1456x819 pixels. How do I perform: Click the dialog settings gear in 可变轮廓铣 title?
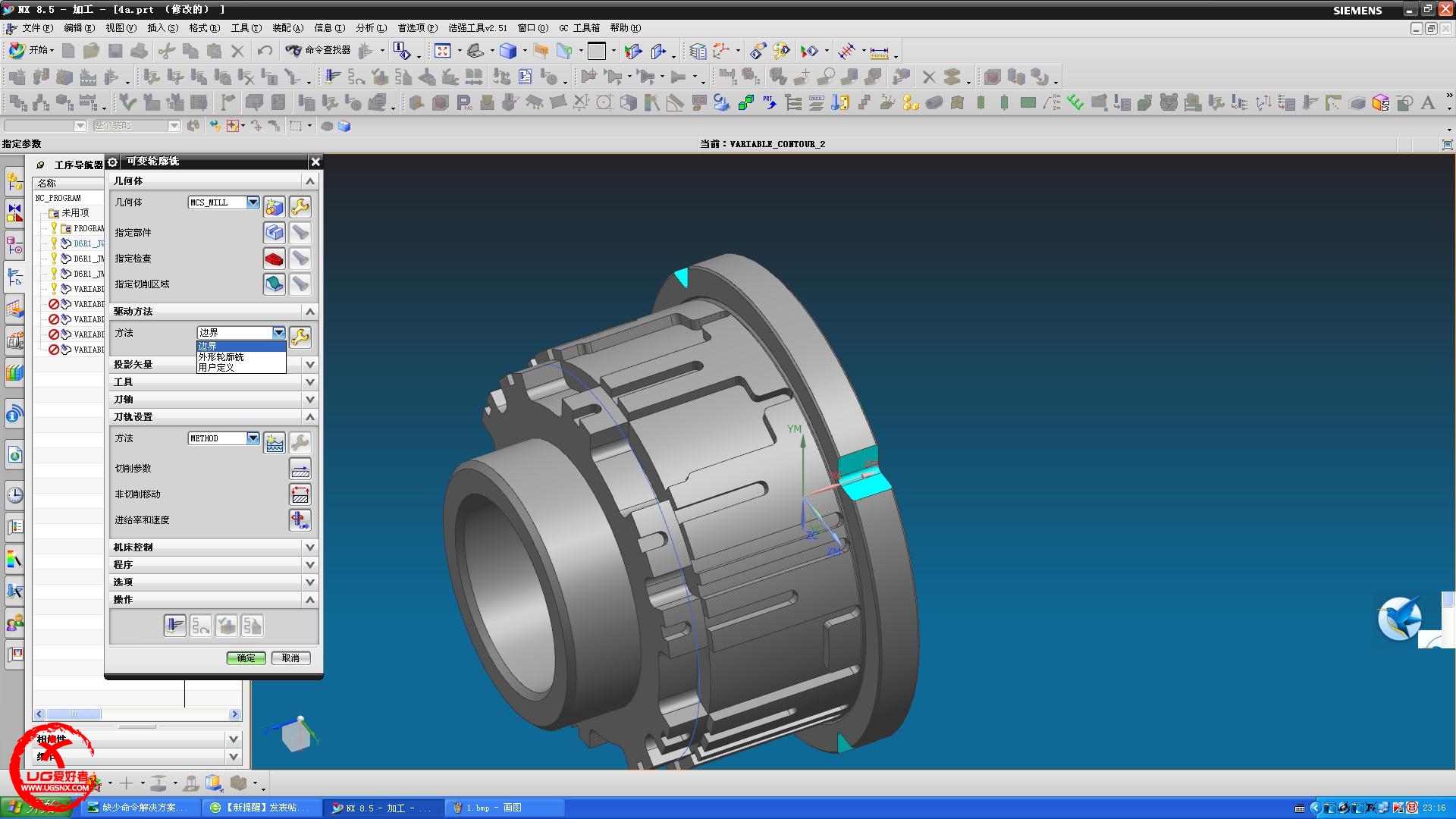(113, 162)
